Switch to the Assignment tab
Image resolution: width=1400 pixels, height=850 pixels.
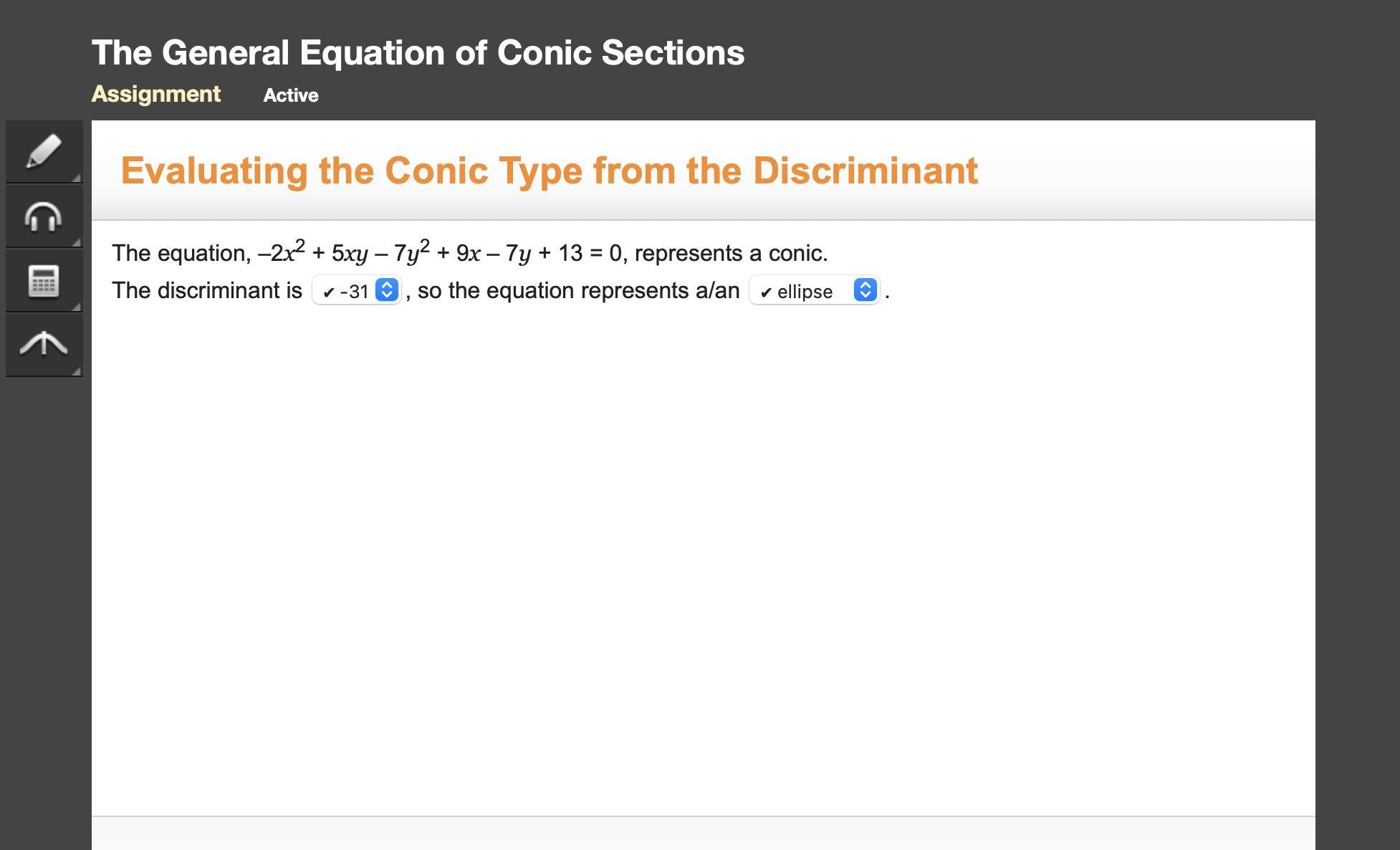(x=155, y=94)
